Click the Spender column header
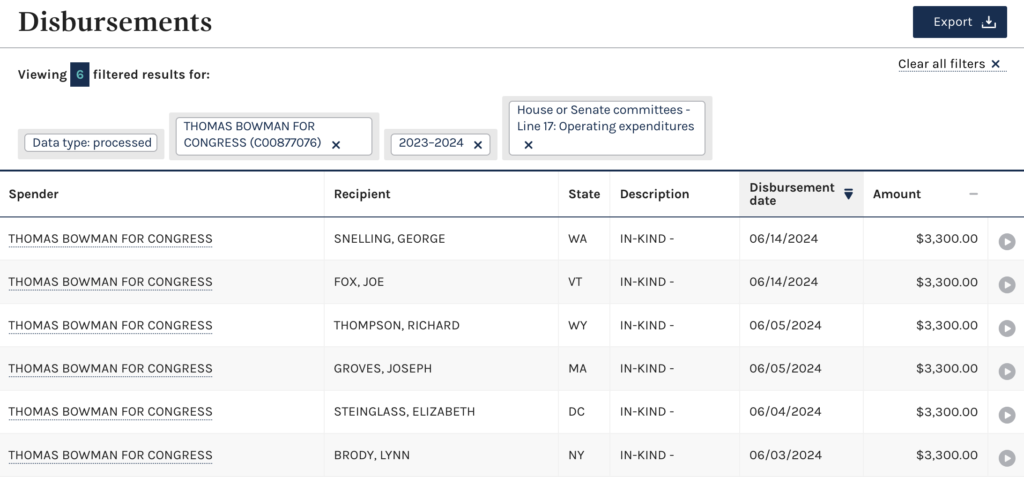 (33, 194)
